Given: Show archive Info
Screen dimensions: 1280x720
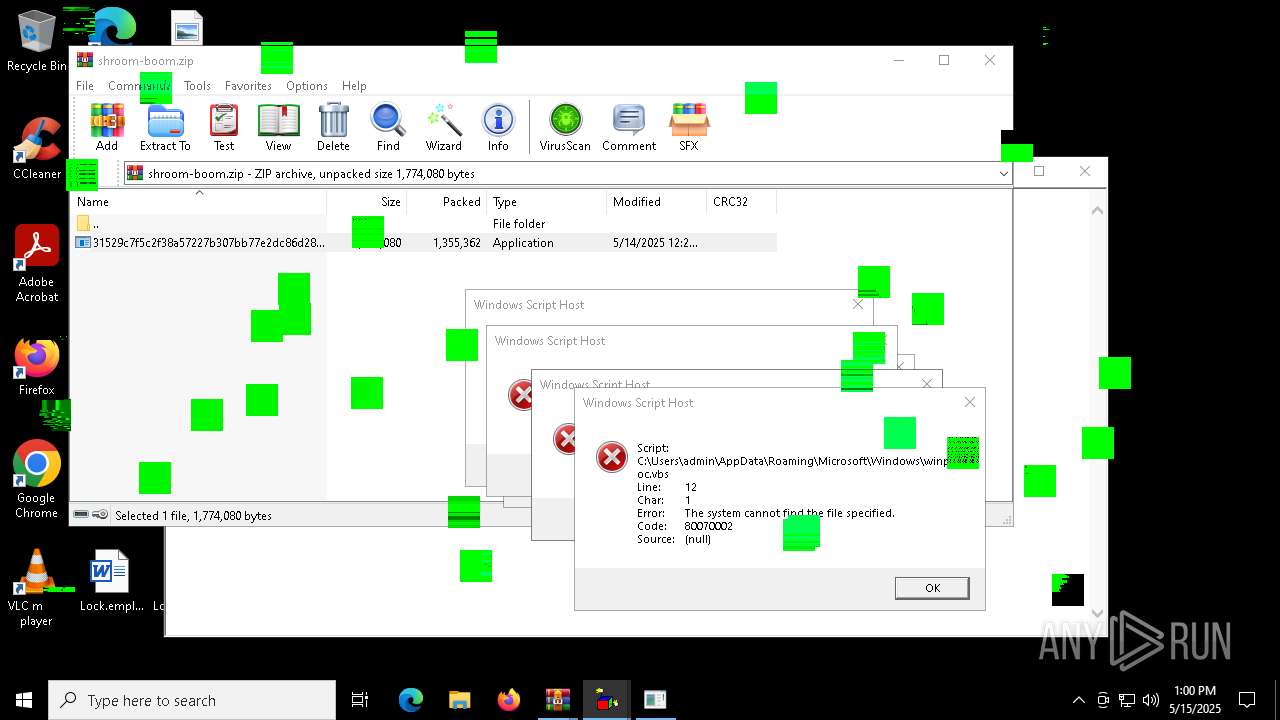Looking at the screenshot, I should [498, 127].
